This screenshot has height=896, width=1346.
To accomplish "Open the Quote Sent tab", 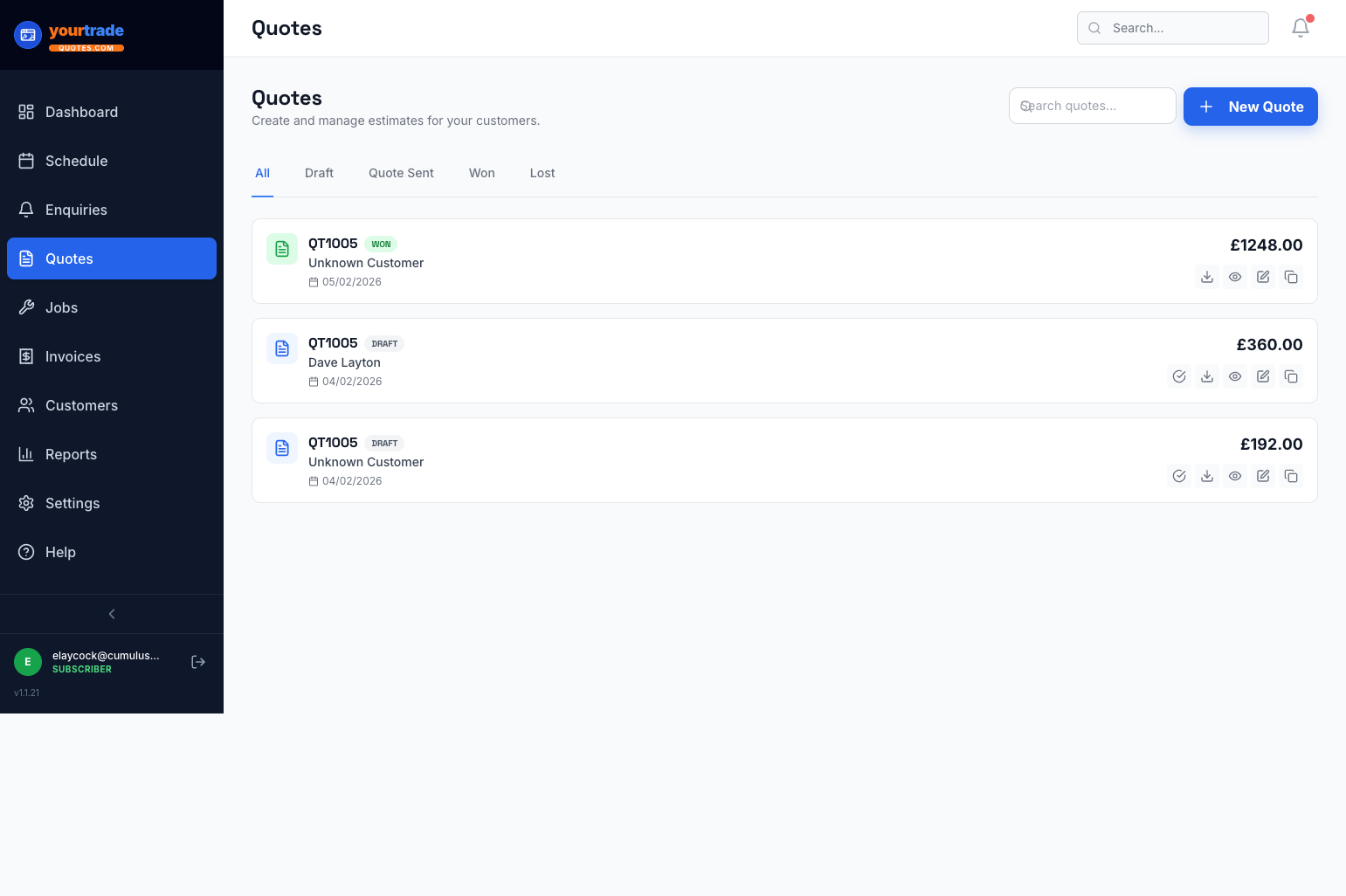I will [401, 173].
